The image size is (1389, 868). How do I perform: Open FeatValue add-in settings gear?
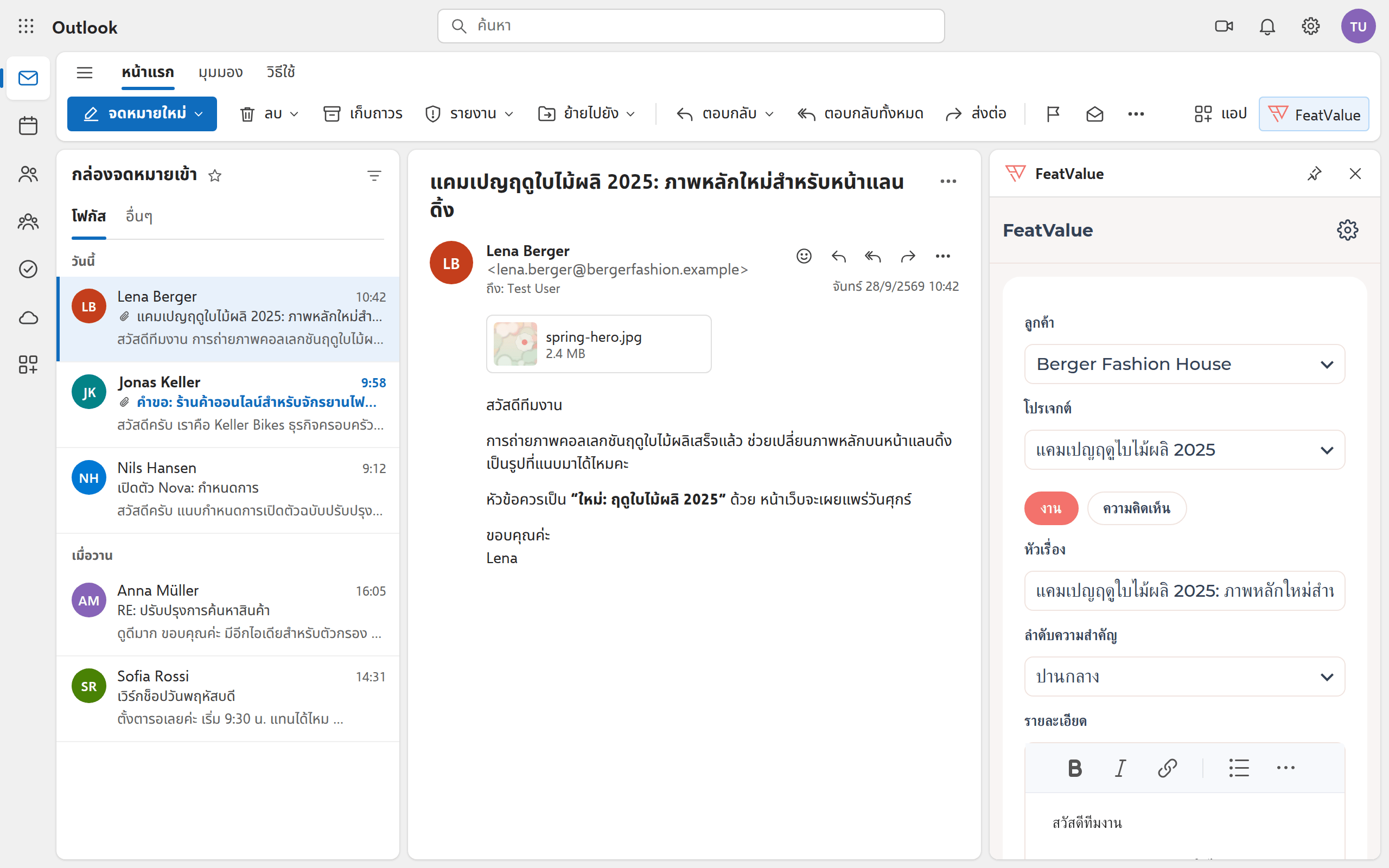(x=1347, y=230)
